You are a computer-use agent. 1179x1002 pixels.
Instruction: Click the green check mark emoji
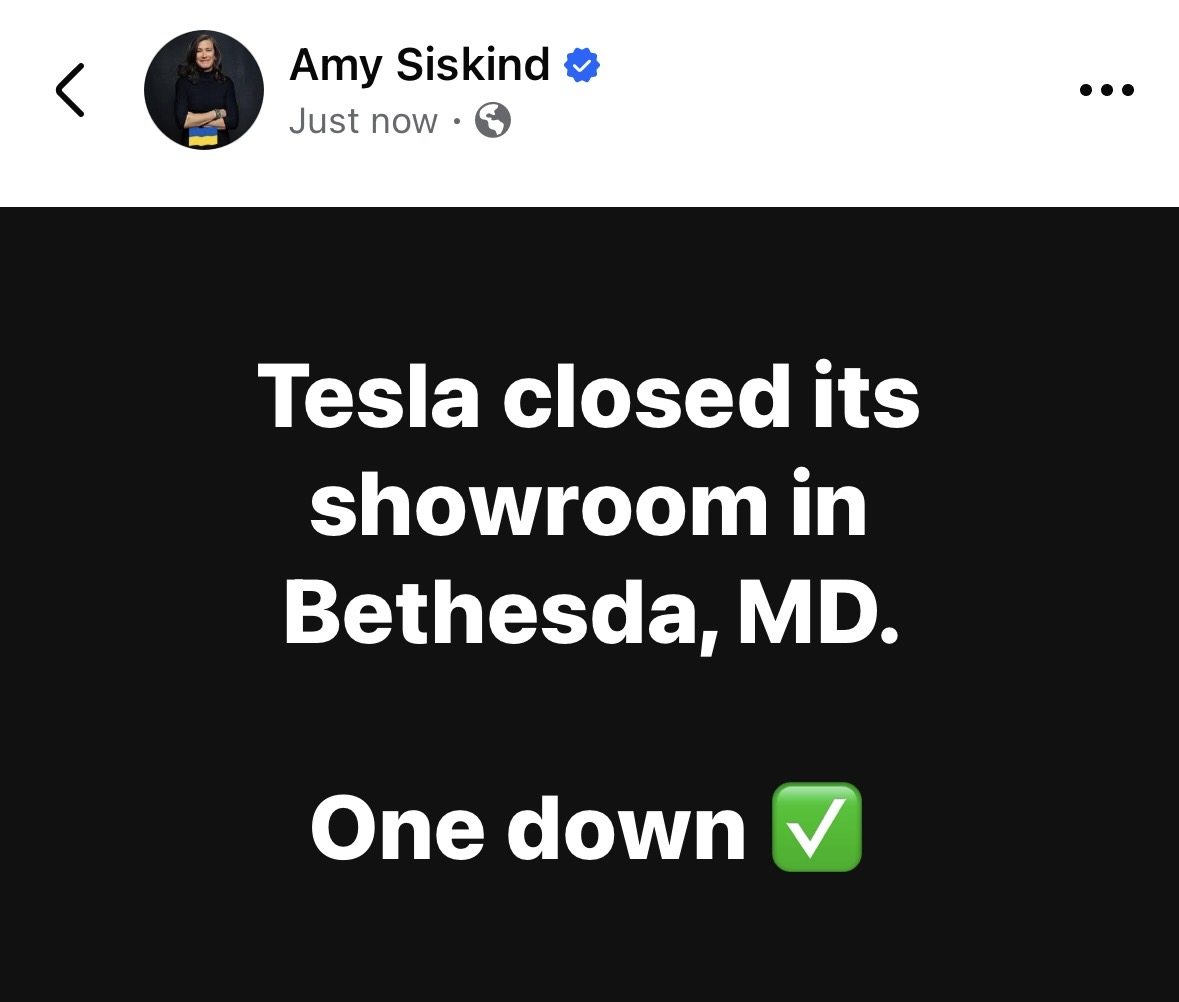tap(817, 827)
